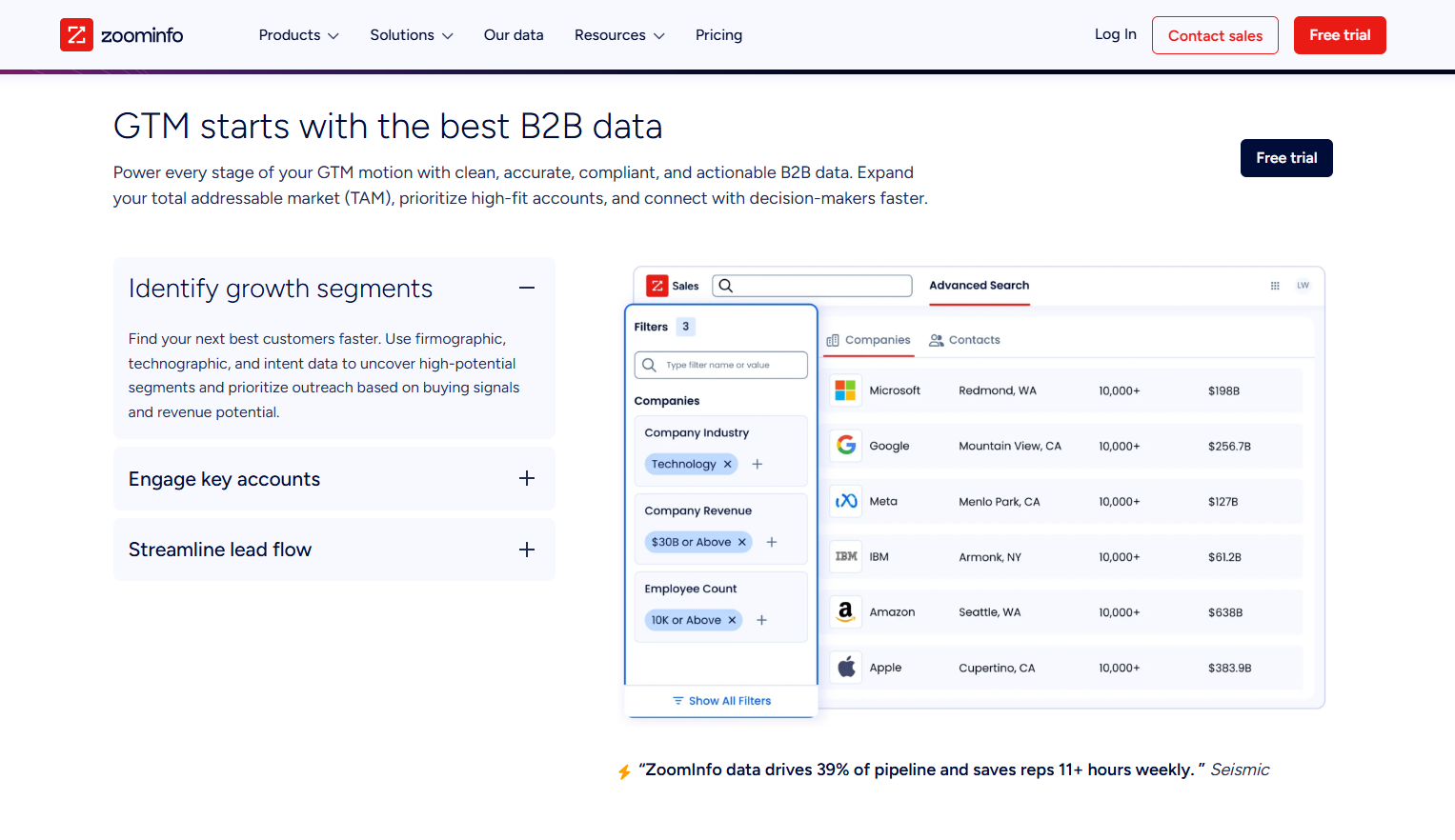The width and height of the screenshot is (1455, 840).
Task: Open the Resources dropdown menu
Action: (619, 35)
